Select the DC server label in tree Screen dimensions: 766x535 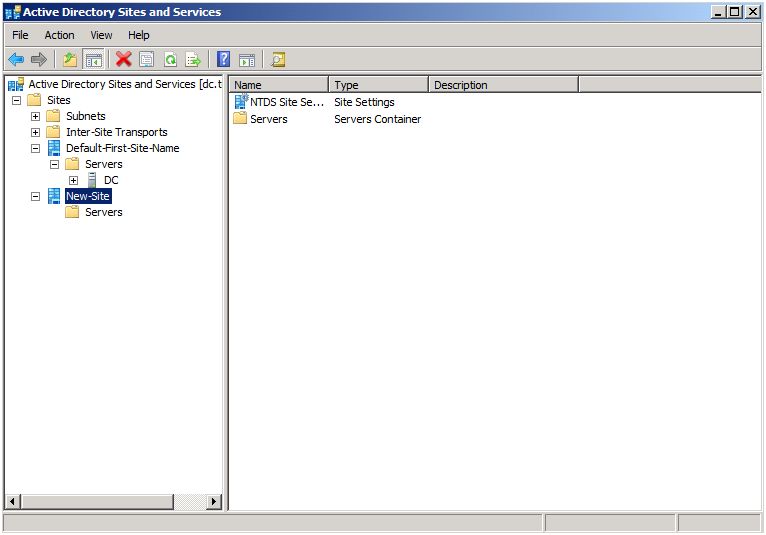tap(111, 180)
